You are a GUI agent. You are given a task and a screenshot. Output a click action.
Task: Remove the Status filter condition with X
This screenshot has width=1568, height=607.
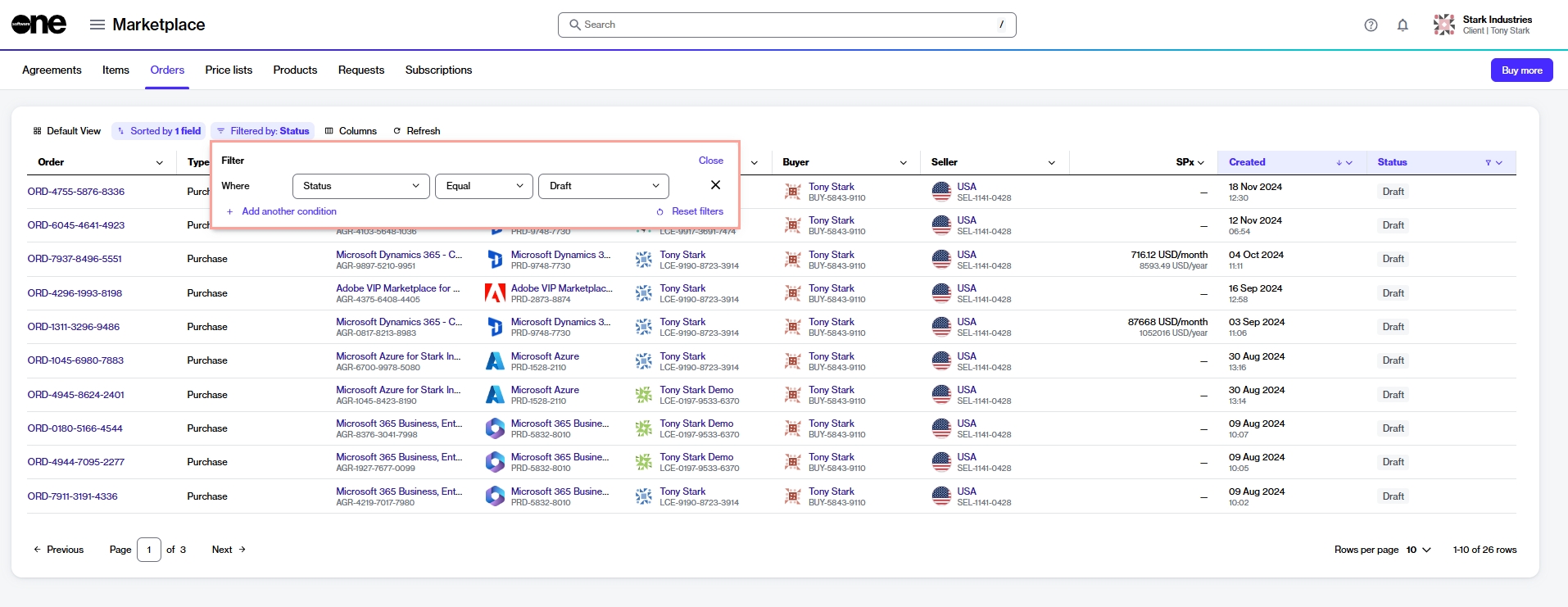[x=715, y=185]
